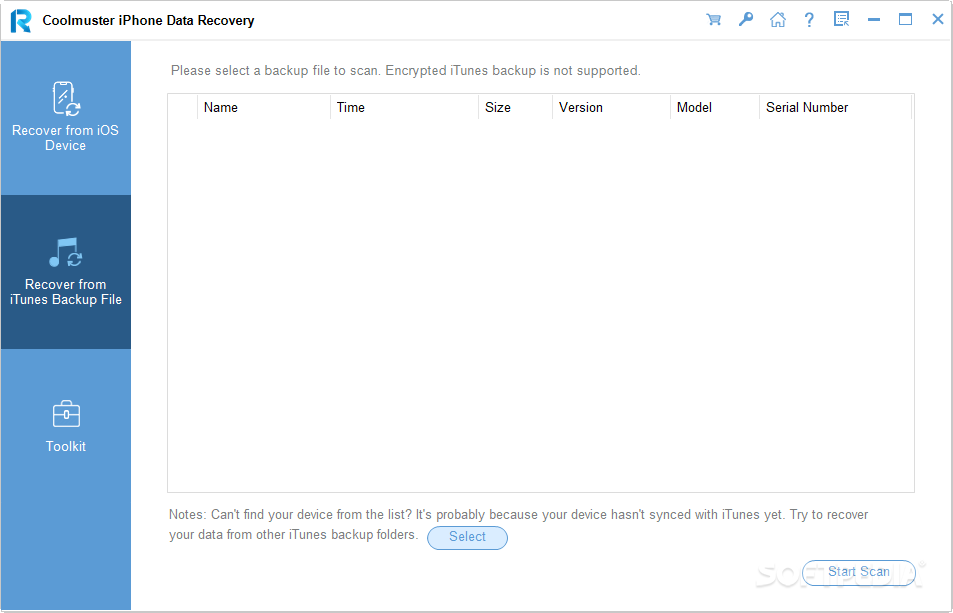This screenshot has width=953, height=613.
Task: Click the music note iTunes backup icon
Action: 66,252
